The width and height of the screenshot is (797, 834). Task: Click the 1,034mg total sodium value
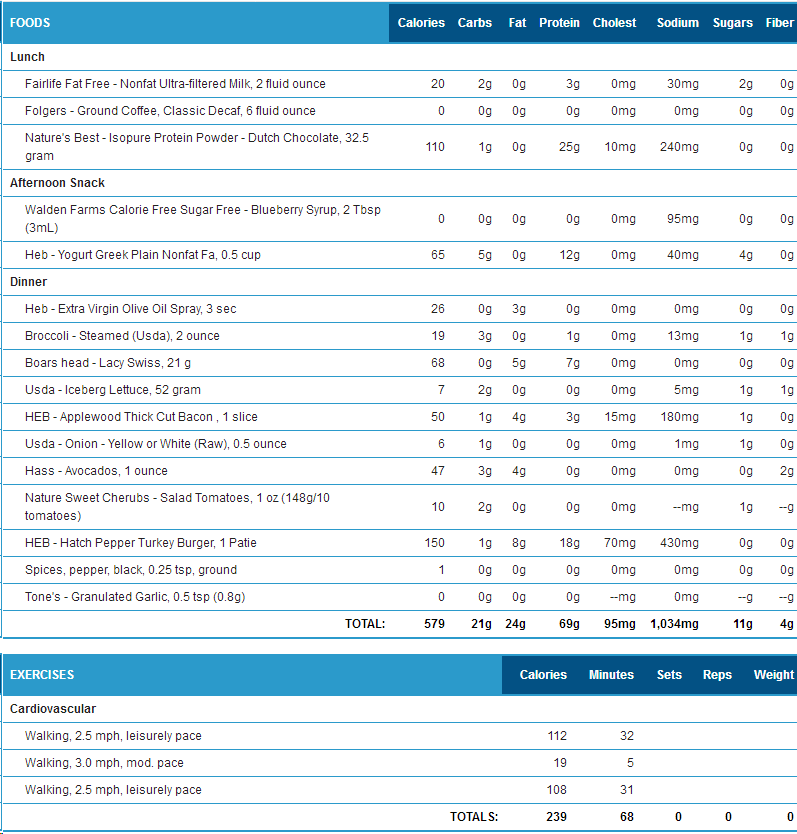point(674,624)
